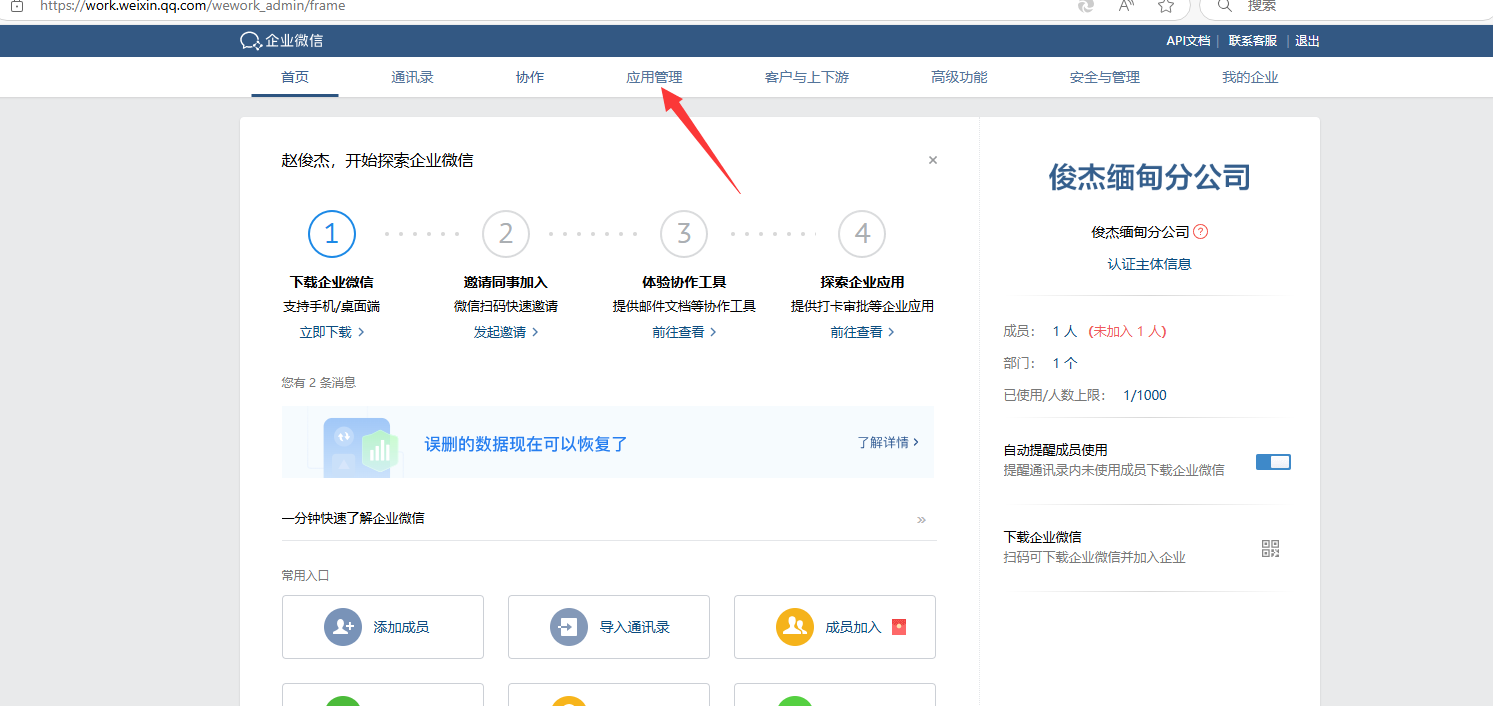Image resolution: width=1493 pixels, height=706 pixels.
Task: Click the QR code icon for 下载企业微信
Action: (1271, 548)
